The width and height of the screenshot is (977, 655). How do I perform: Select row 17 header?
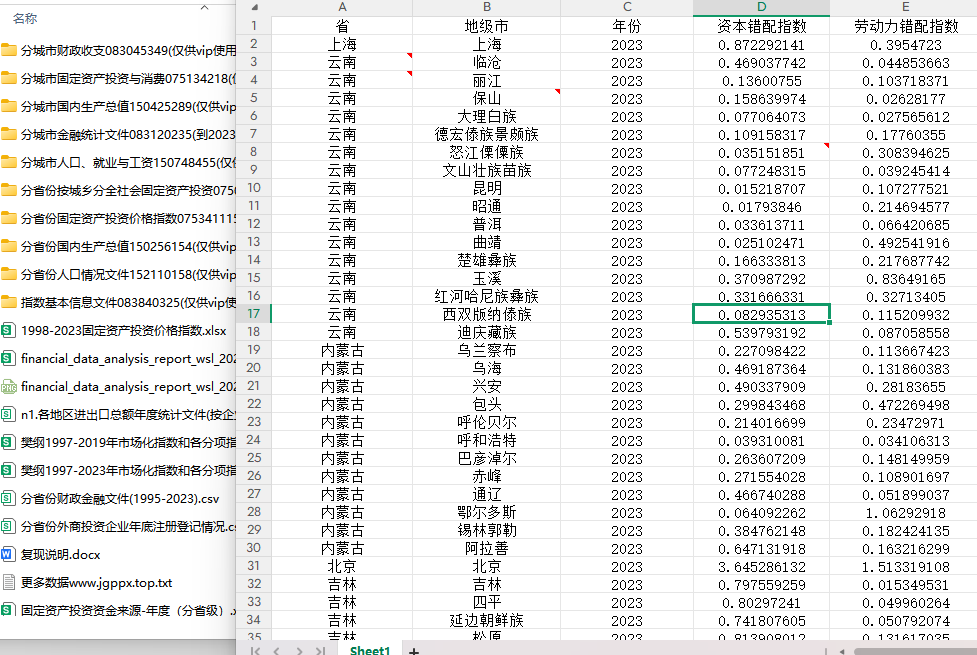click(x=254, y=314)
